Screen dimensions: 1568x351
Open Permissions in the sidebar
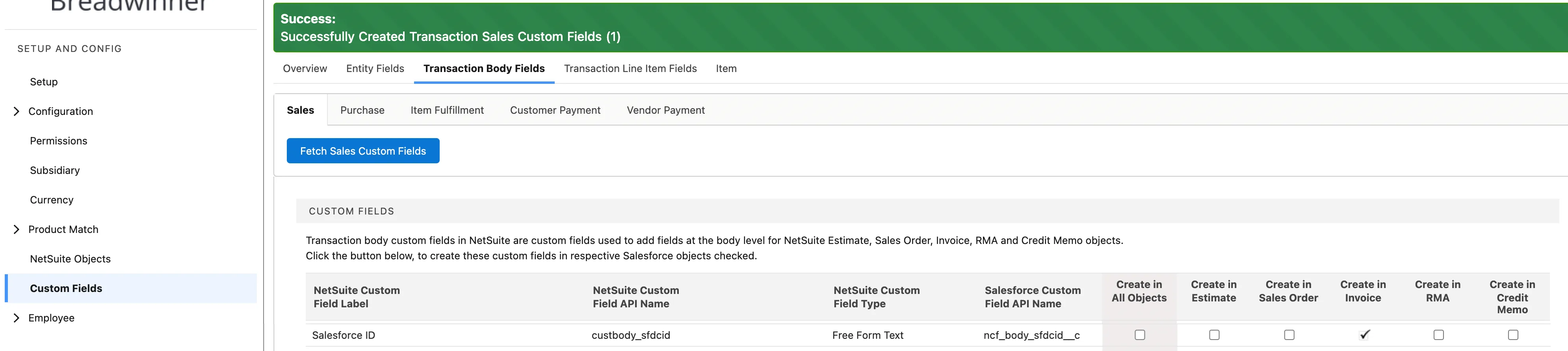click(58, 141)
